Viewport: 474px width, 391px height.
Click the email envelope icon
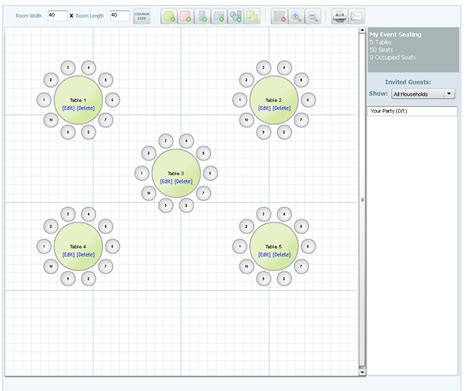coord(356,16)
